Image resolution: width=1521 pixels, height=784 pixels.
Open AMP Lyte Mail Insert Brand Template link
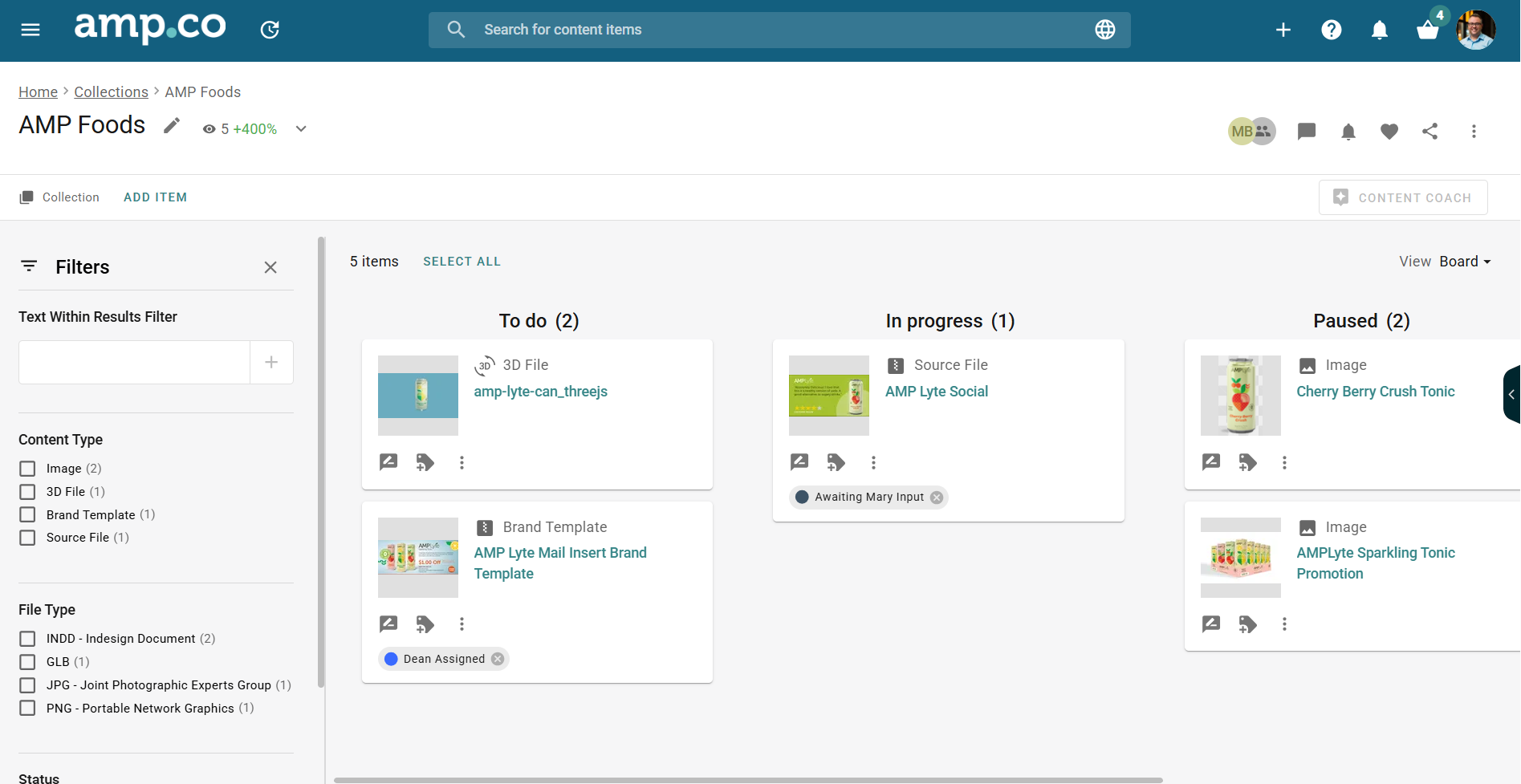pyautogui.click(x=560, y=563)
